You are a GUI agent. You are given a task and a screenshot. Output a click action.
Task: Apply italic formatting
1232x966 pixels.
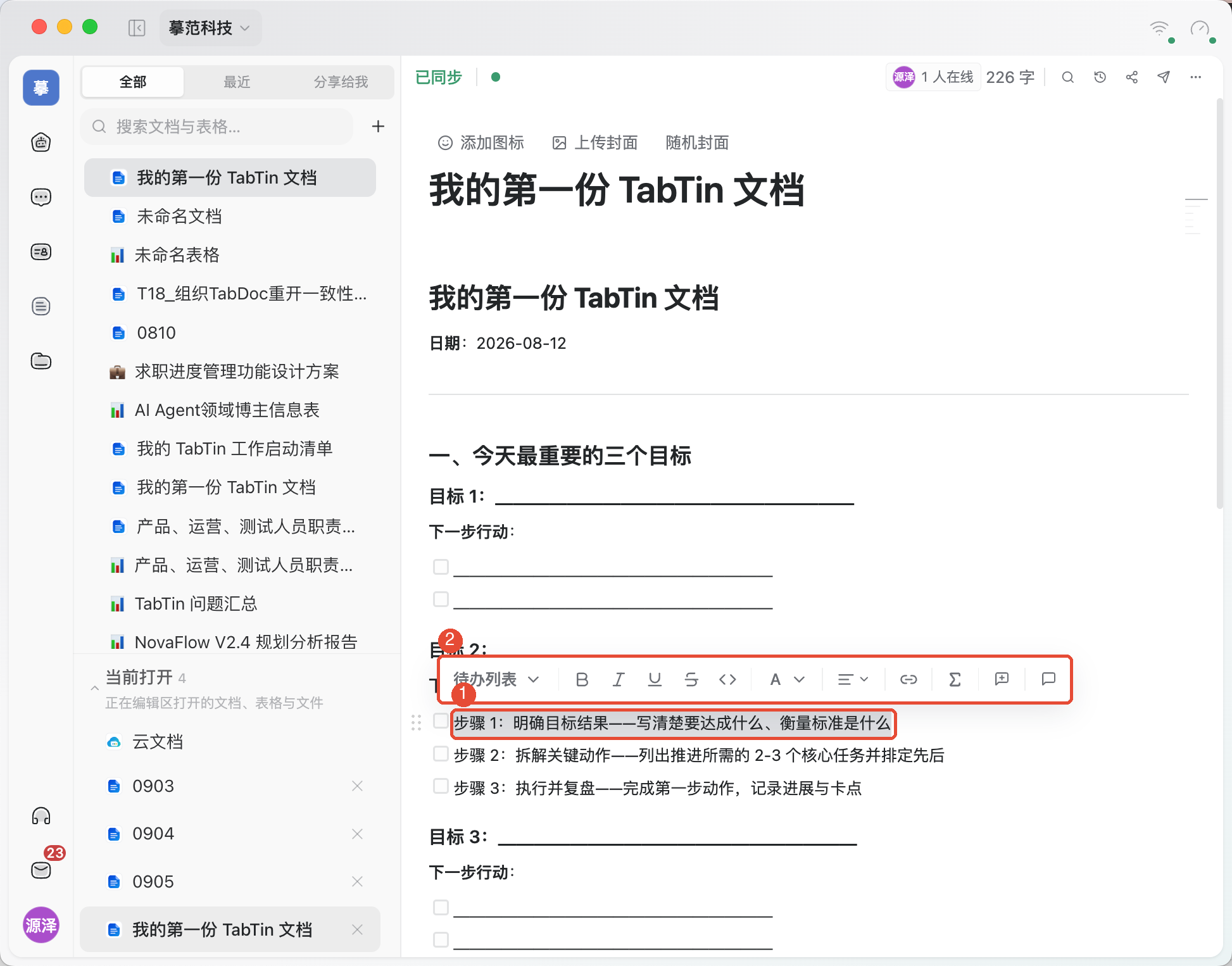pyautogui.click(x=619, y=679)
